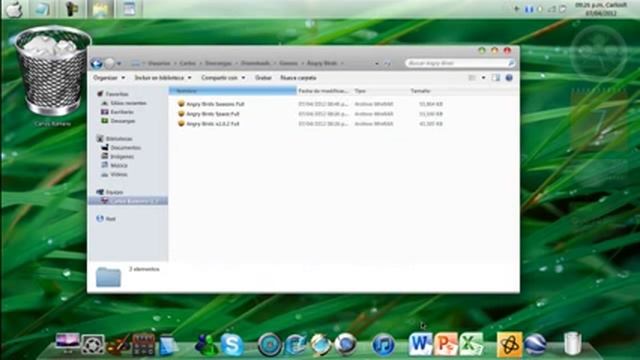Open the paint palette icon in dock
This screenshot has height=360, width=640.
(x=118, y=345)
